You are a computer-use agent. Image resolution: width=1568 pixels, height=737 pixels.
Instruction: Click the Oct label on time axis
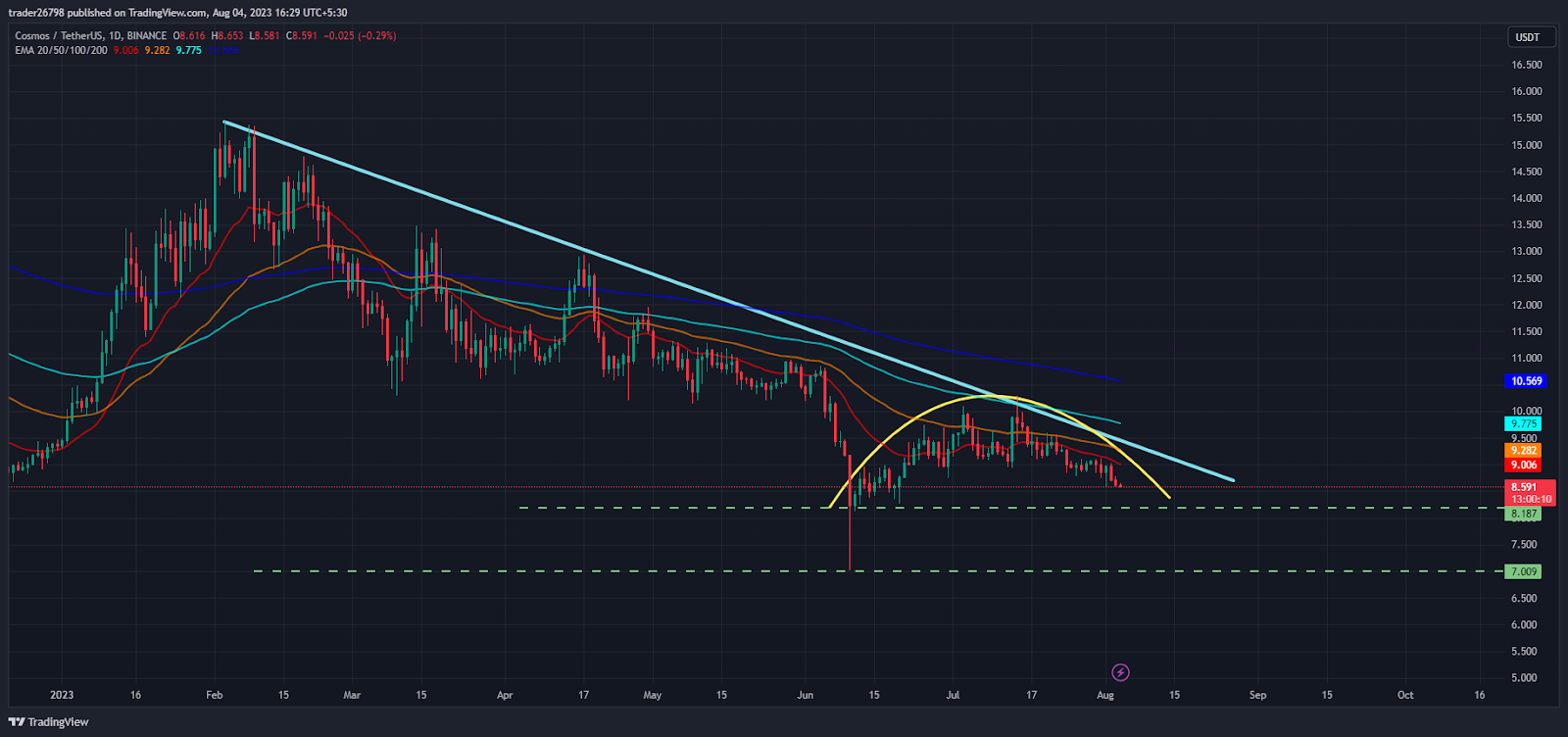coord(1405,695)
